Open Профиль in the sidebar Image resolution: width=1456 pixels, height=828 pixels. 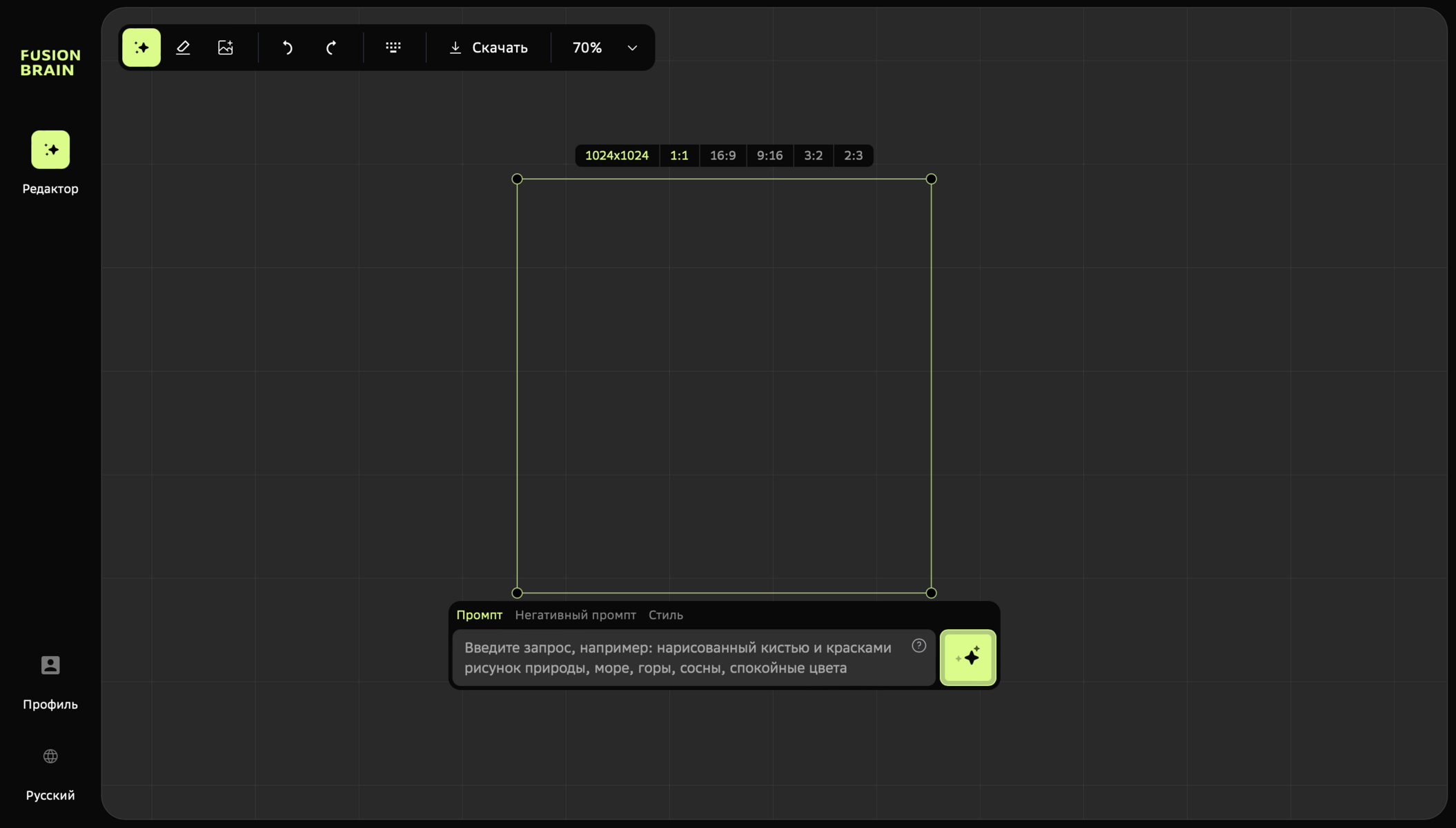pos(50,666)
